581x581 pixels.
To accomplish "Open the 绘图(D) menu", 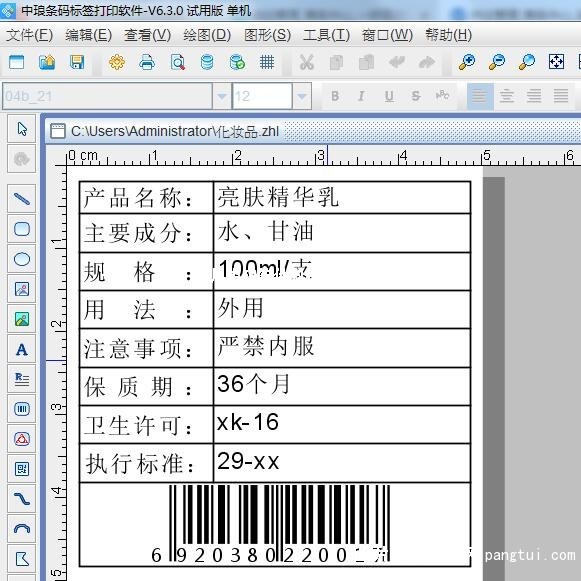I will click(x=207, y=35).
